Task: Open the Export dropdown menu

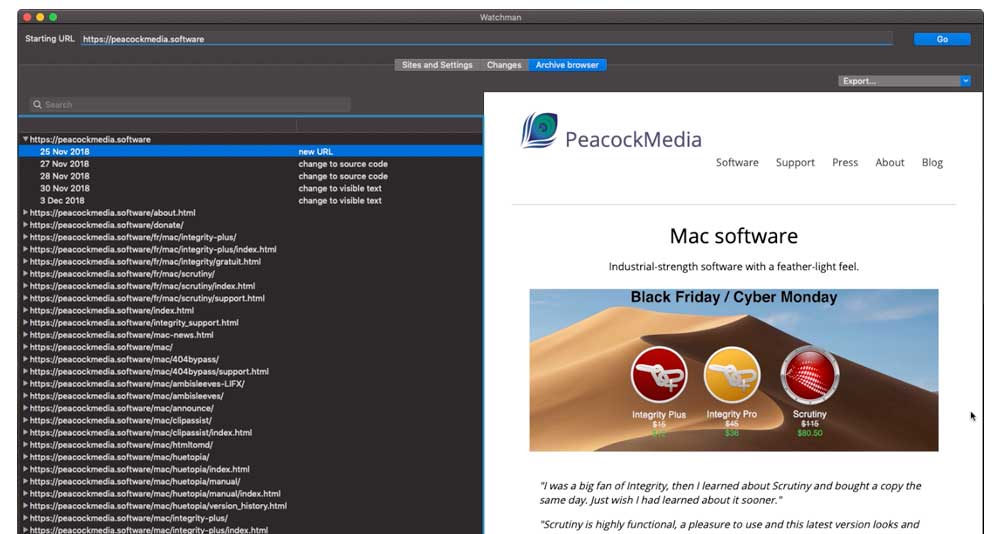Action: [x=904, y=81]
